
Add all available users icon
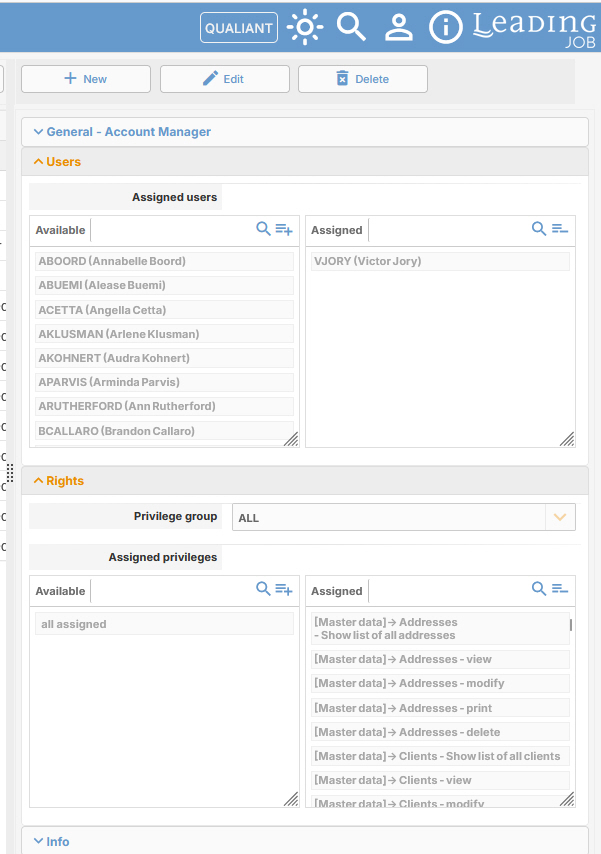(284, 229)
